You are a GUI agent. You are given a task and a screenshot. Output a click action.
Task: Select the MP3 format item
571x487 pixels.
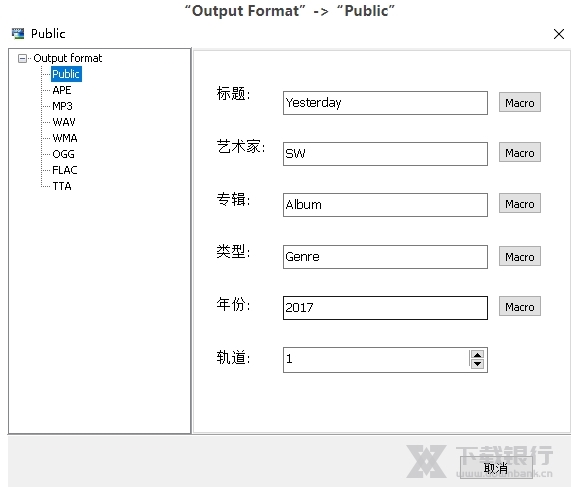62,106
